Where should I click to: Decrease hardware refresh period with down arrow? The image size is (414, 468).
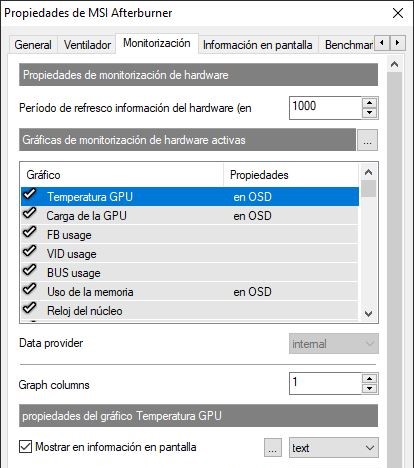coord(369,113)
